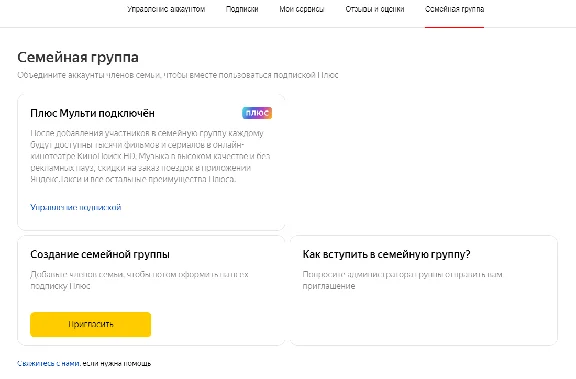This screenshot has height=379, width=576.
Task: Switch to the Подписки tab
Action: (x=242, y=9)
